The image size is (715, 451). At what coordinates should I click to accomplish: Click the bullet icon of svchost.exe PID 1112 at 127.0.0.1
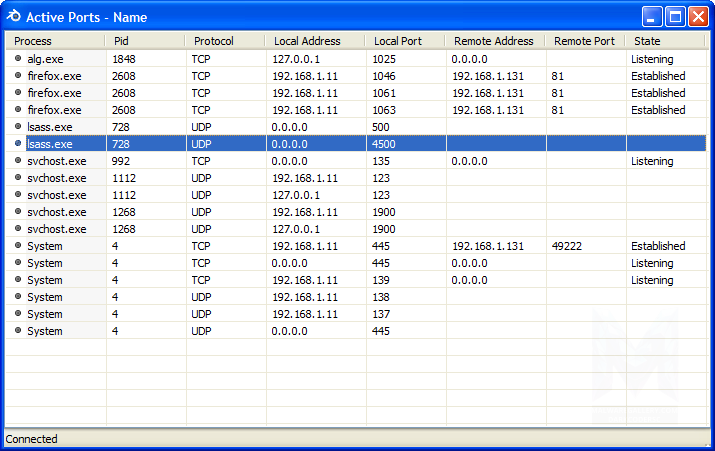(x=17, y=195)
